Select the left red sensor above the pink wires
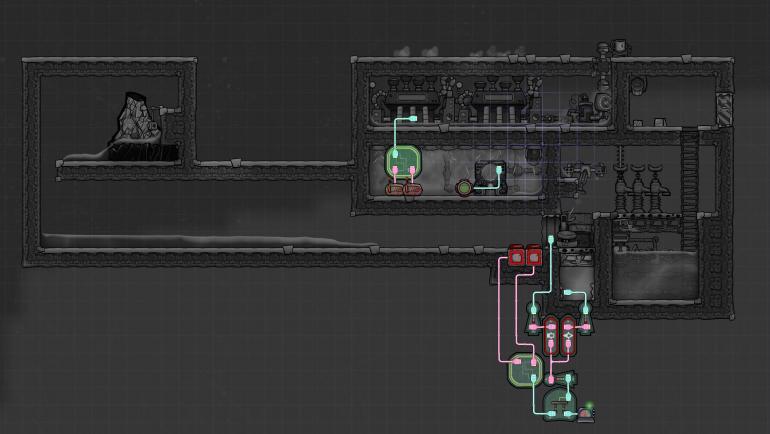The width and height of the screenshot is (770, 434). pyautogui.click(x=516, y=256)
